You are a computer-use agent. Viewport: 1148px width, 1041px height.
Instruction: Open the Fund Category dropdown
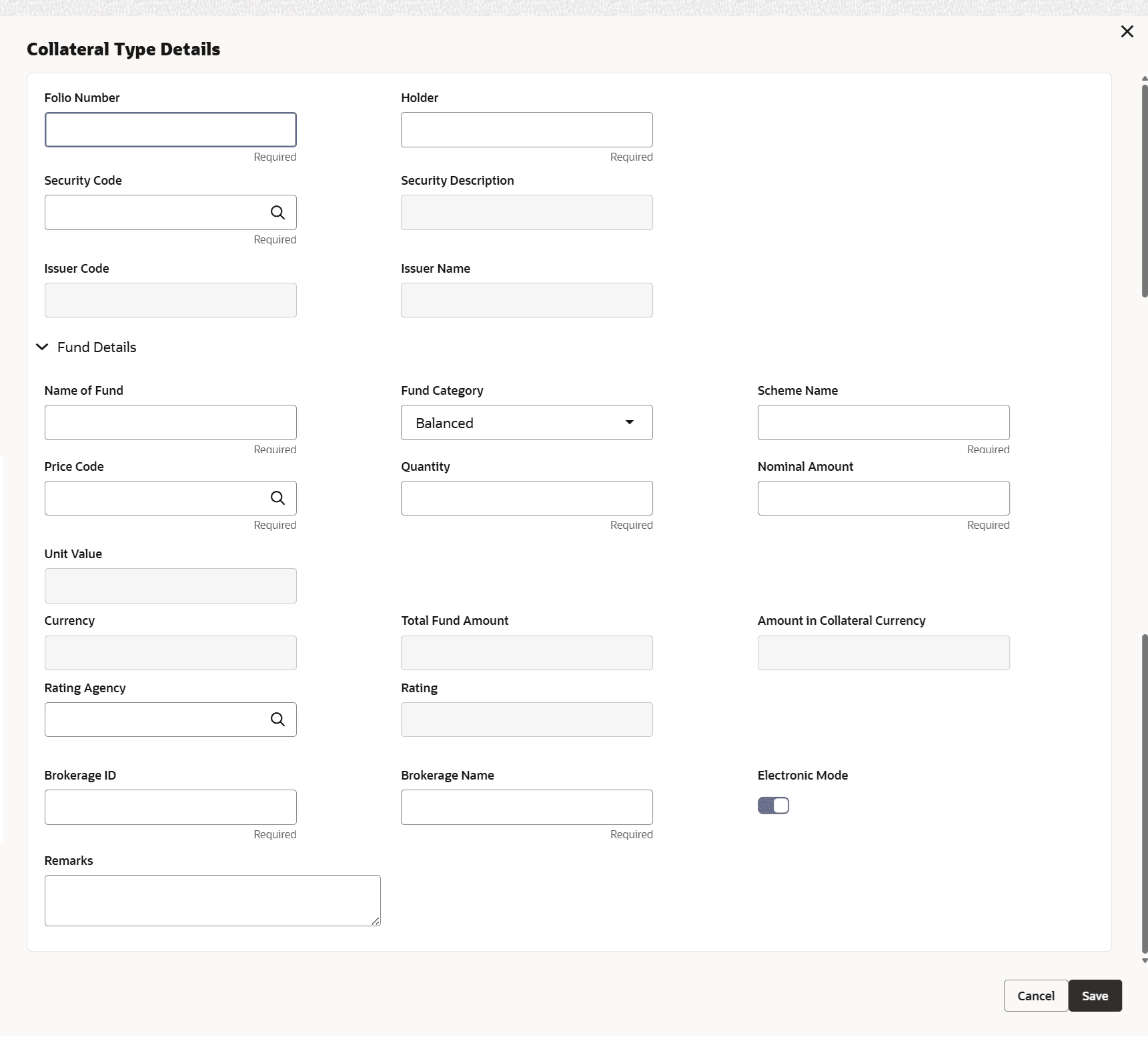click(526, 423)
